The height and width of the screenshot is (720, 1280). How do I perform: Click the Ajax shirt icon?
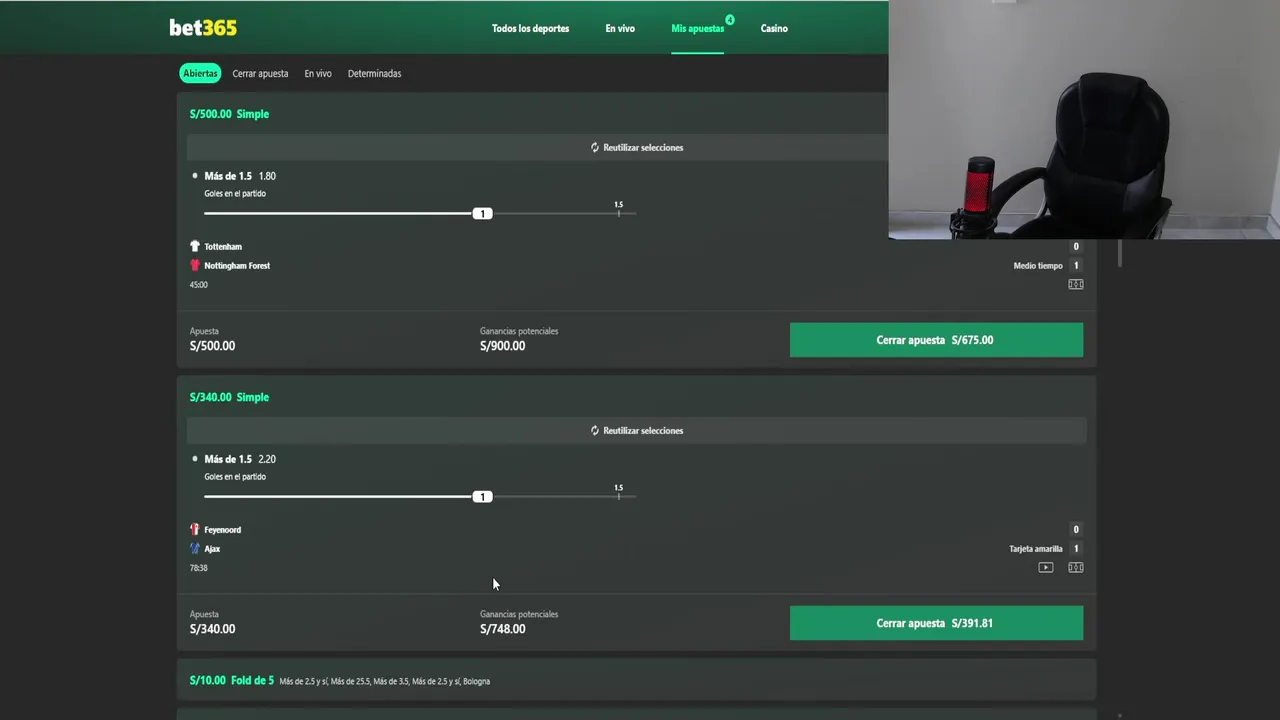coord(195,548)
